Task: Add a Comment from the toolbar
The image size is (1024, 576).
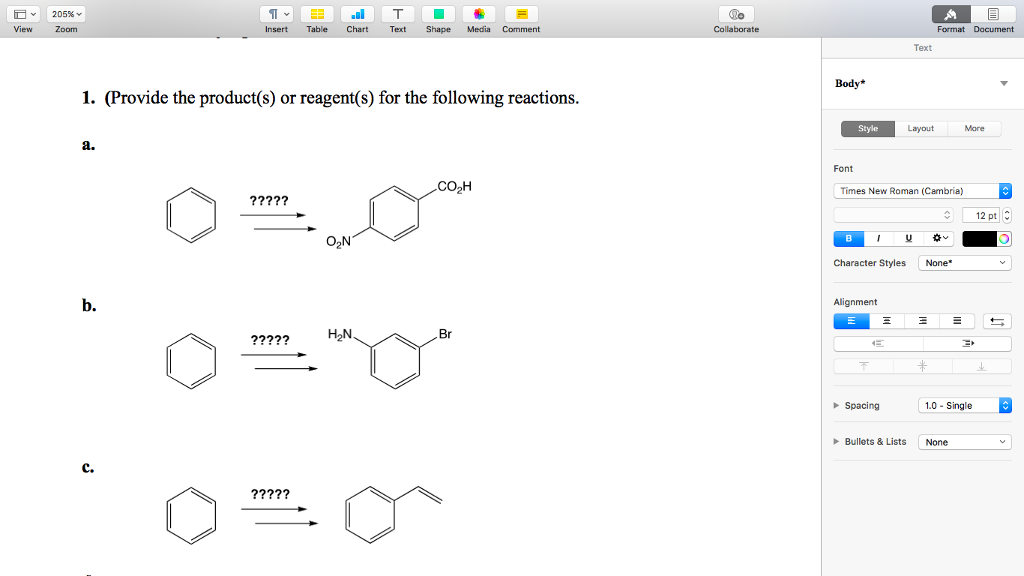Action: (x=521, y=15)
